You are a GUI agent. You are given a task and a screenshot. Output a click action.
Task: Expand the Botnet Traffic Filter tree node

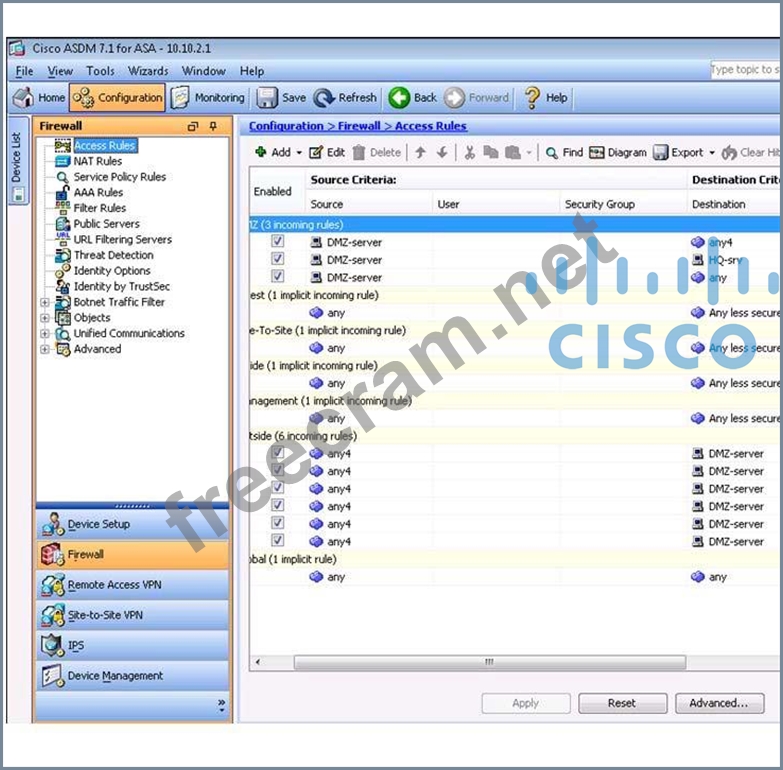click(45, 302)
